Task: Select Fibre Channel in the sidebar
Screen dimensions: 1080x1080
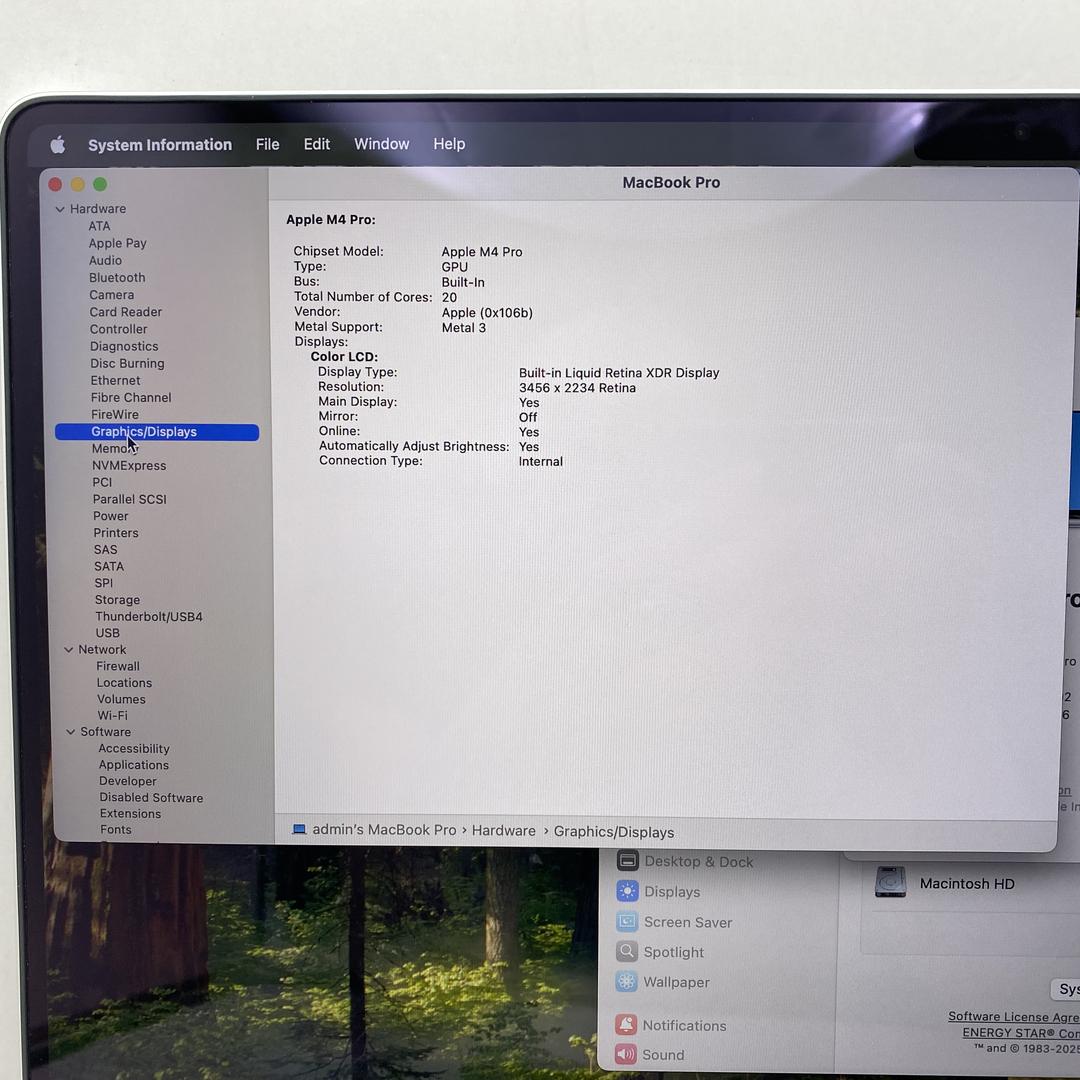Action: pos(131,397)
